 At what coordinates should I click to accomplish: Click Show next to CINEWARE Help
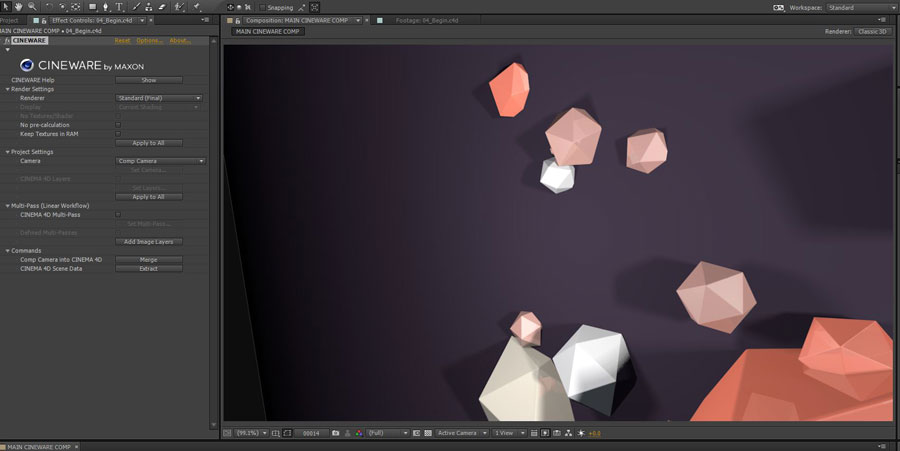click(x=149, y=80)
